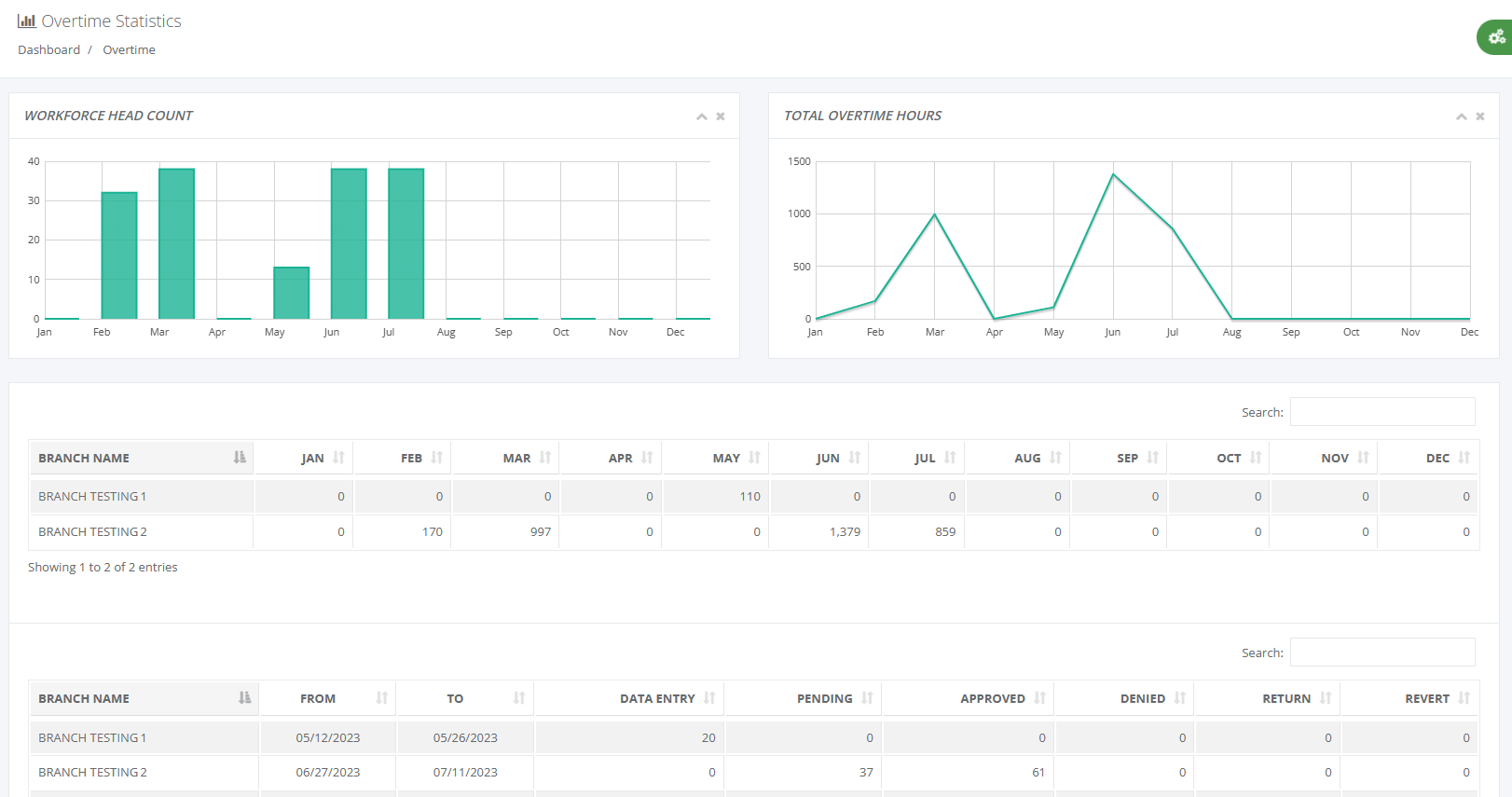
Task: Sort by SEP column
Action: [x=1119, y=458]
